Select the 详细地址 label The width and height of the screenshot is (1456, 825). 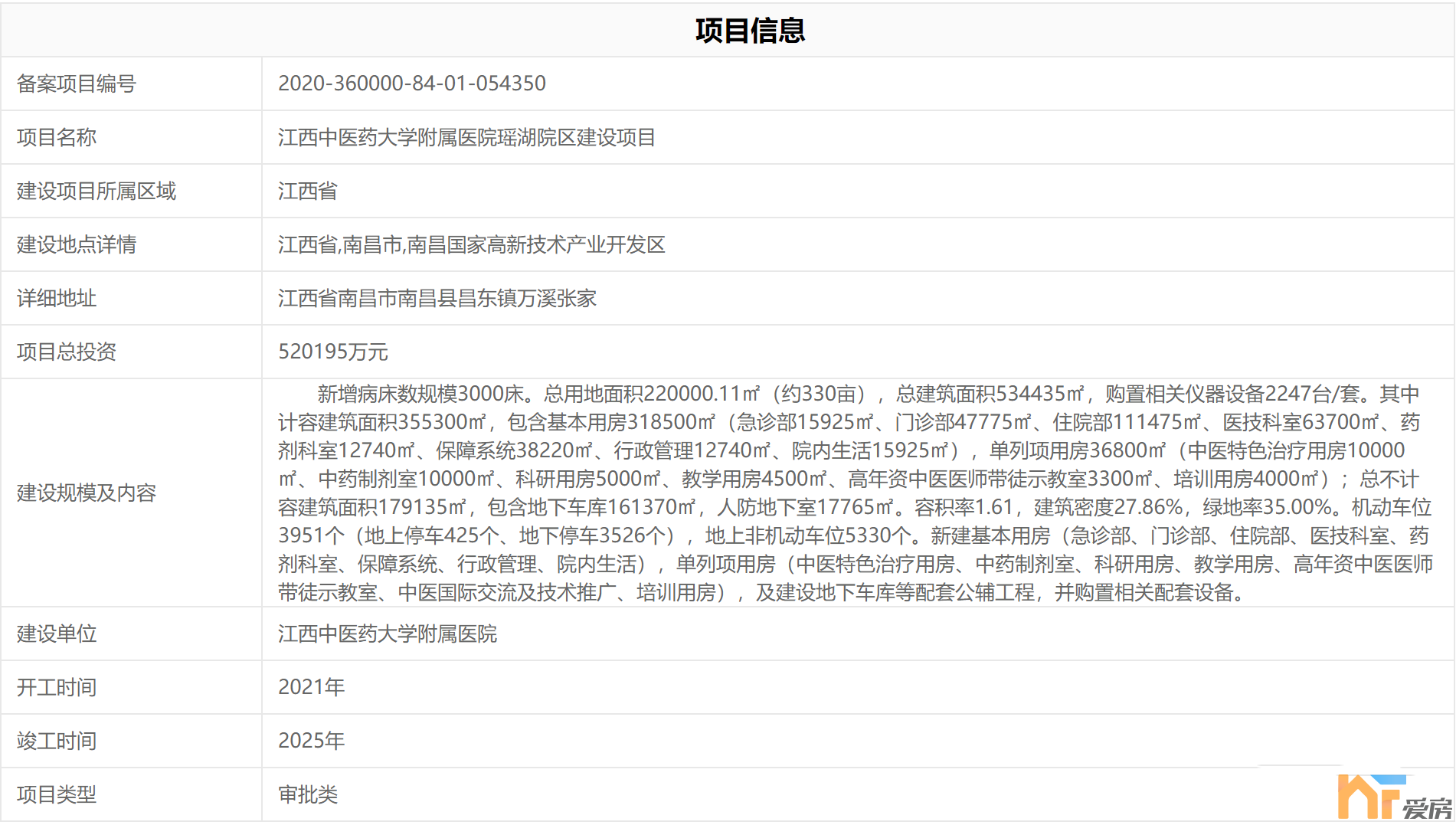(57, 298)
